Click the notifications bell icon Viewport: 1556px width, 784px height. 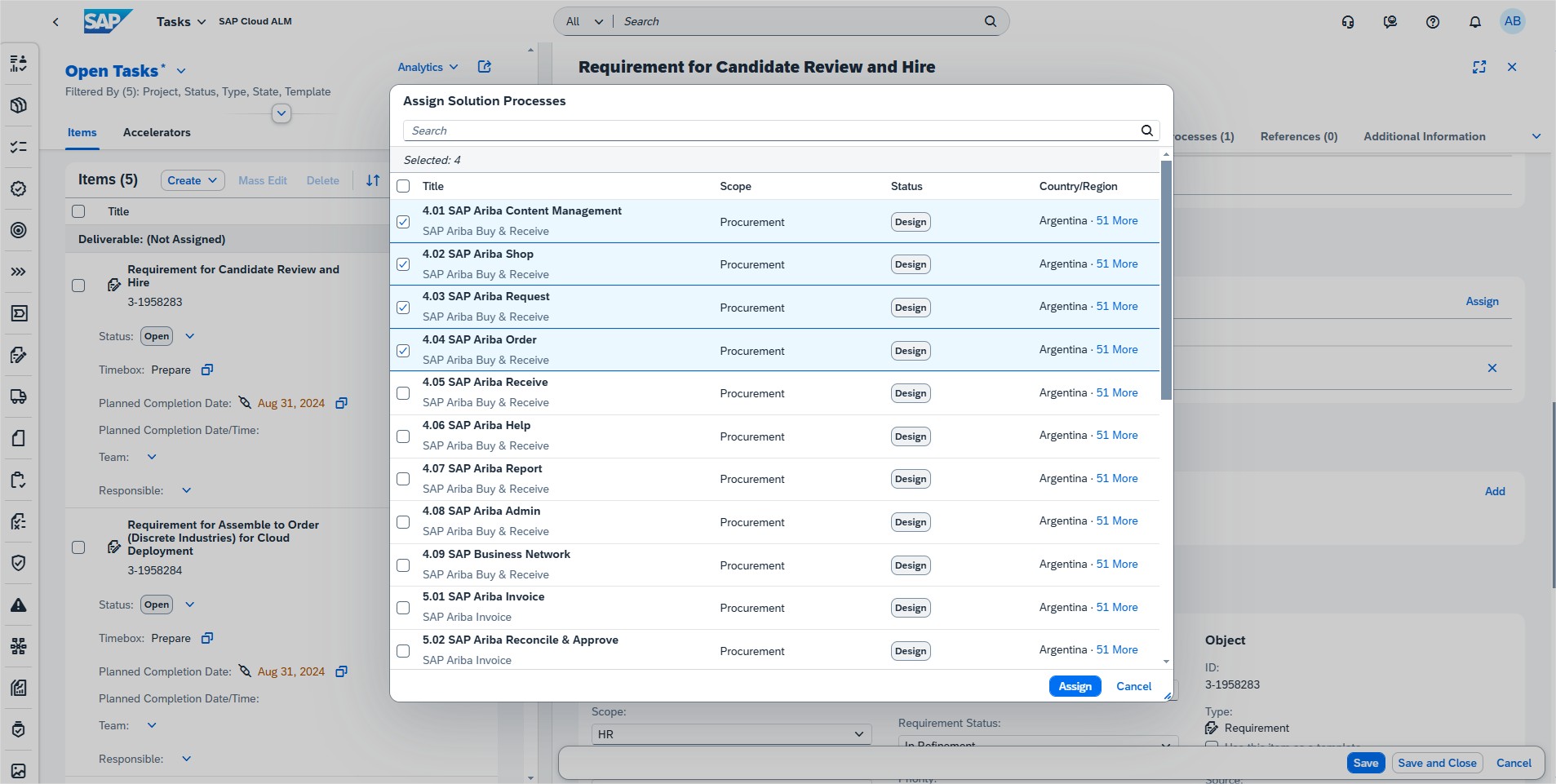pos(1474,22)
